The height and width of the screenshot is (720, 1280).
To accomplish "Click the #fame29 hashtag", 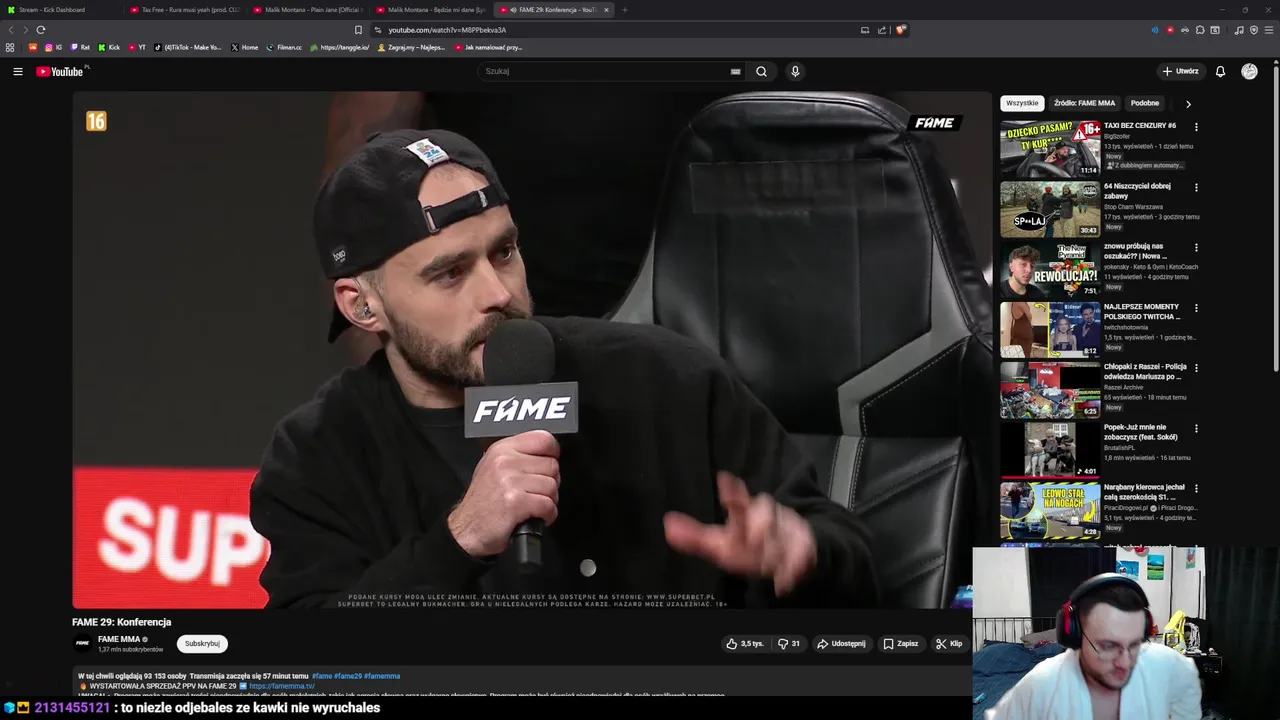I will point(348,676).
